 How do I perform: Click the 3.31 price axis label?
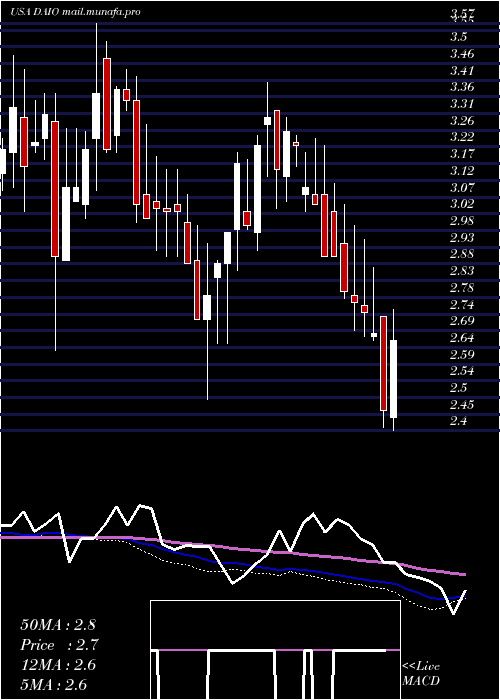click(462, 104)
